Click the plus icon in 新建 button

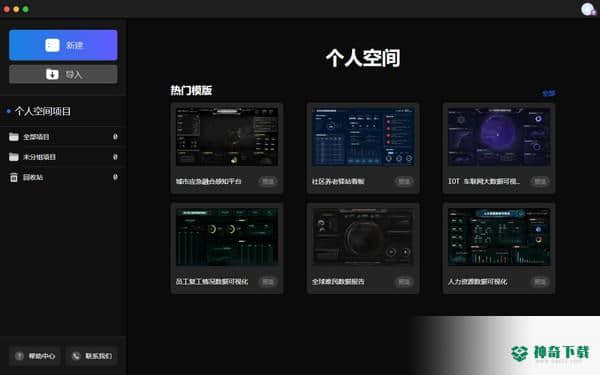(52, 45)
